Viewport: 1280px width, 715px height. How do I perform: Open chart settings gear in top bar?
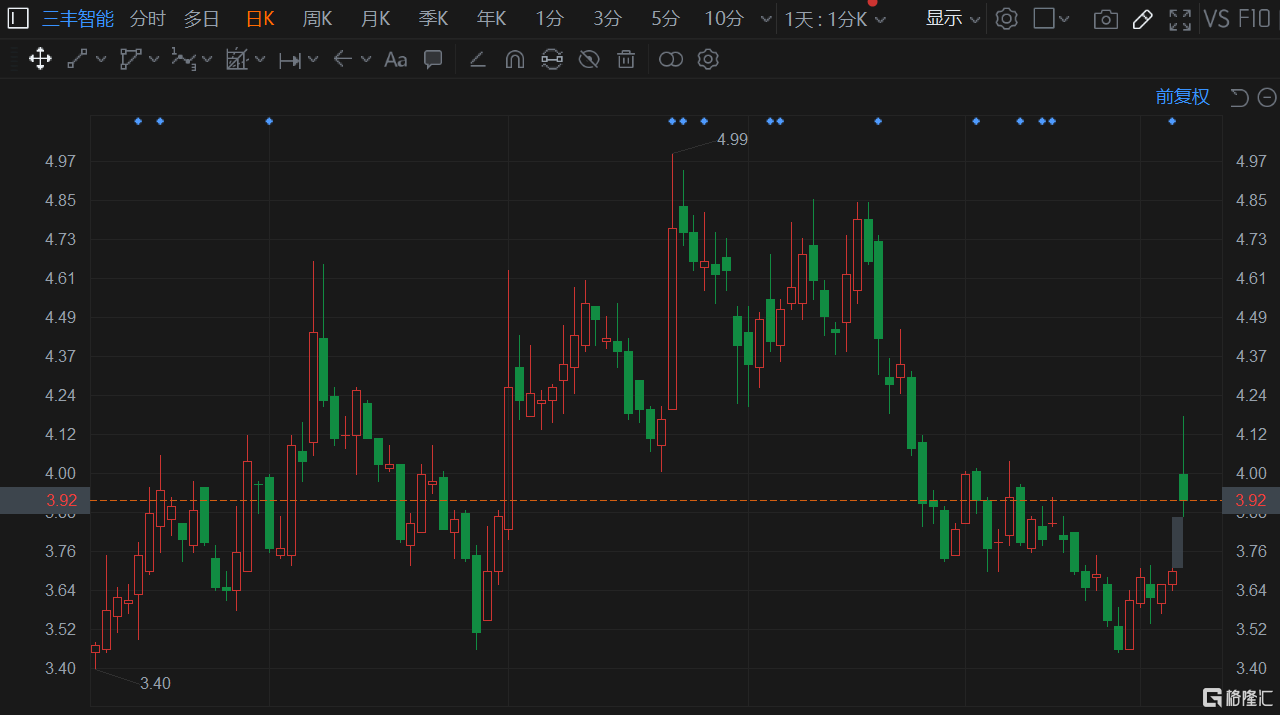(1007, 18)
